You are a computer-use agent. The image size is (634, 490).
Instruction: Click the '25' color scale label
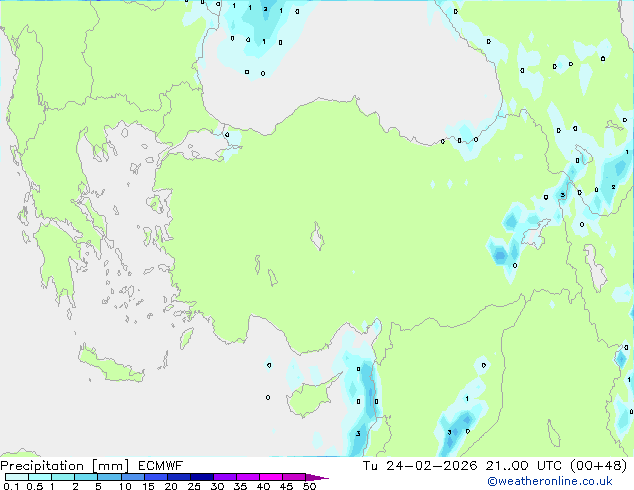pos(194,486)
